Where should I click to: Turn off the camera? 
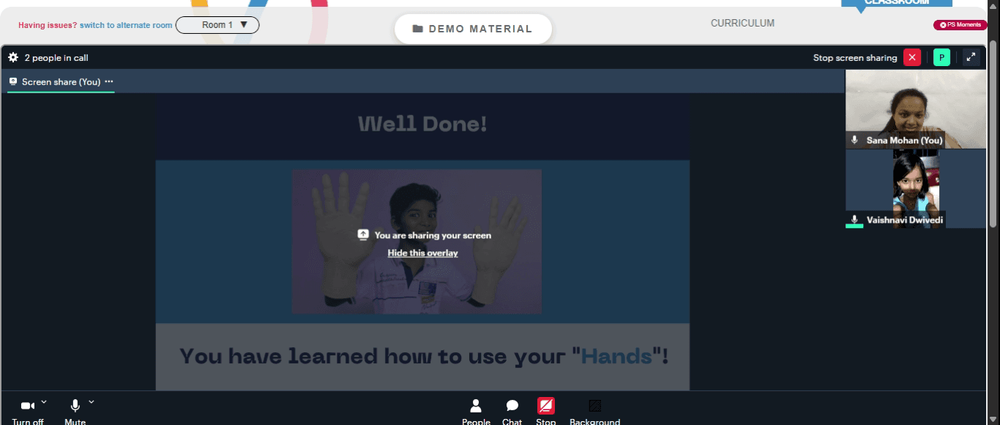(27, 412)
